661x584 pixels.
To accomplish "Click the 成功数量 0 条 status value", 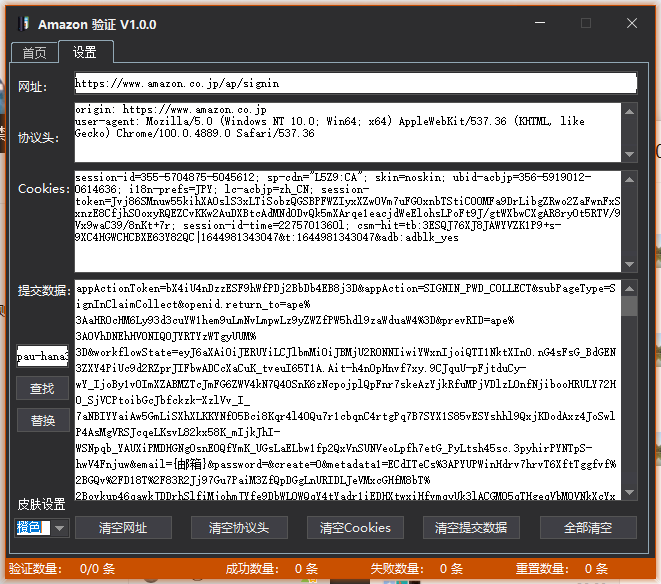I will 306,568.
